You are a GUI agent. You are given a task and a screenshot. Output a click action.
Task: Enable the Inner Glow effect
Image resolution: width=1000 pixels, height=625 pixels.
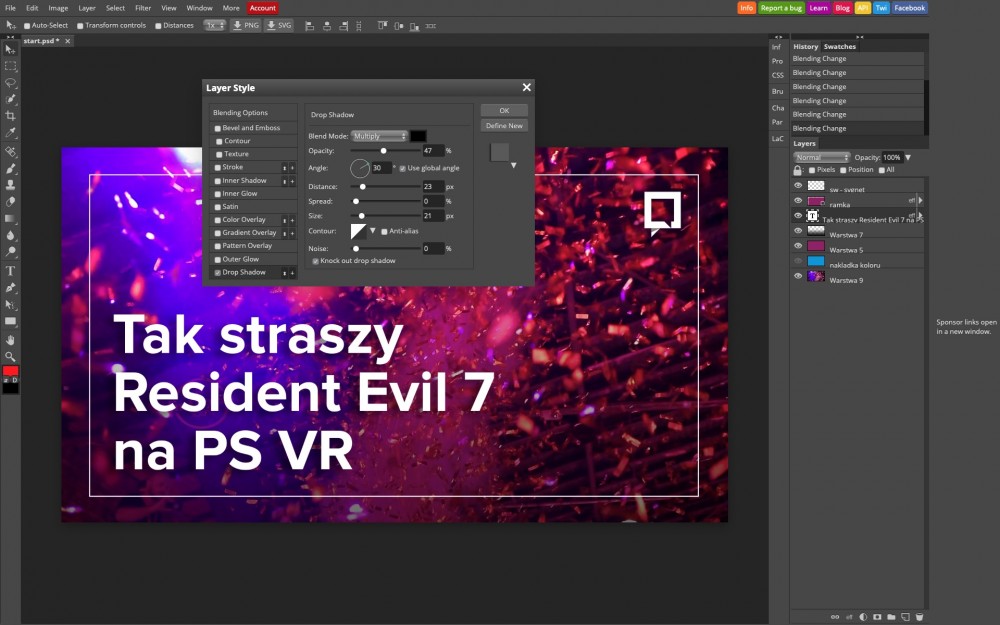217,194
